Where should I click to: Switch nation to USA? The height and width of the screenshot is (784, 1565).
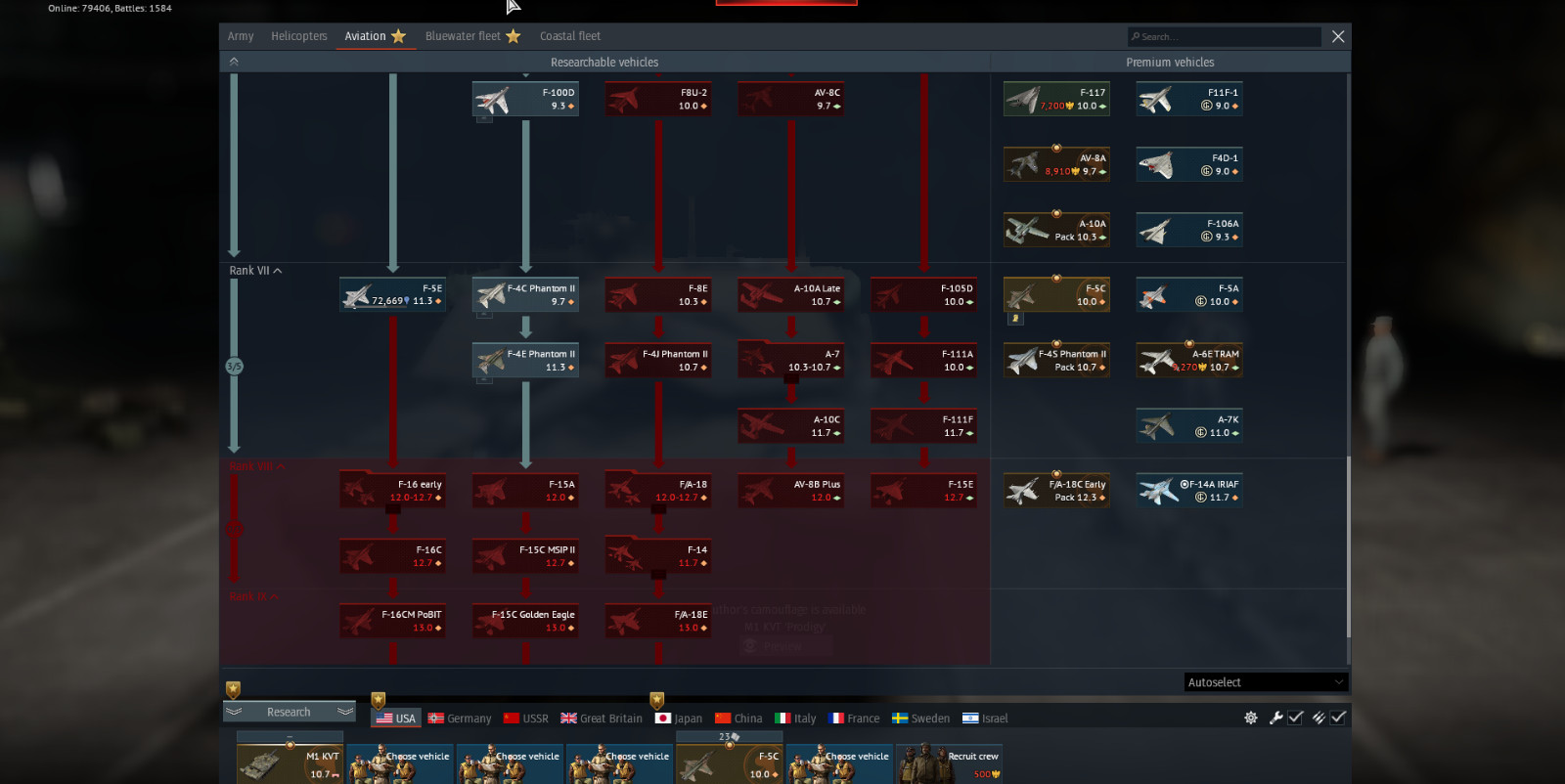pyautogui.click(x=395, y=719)
